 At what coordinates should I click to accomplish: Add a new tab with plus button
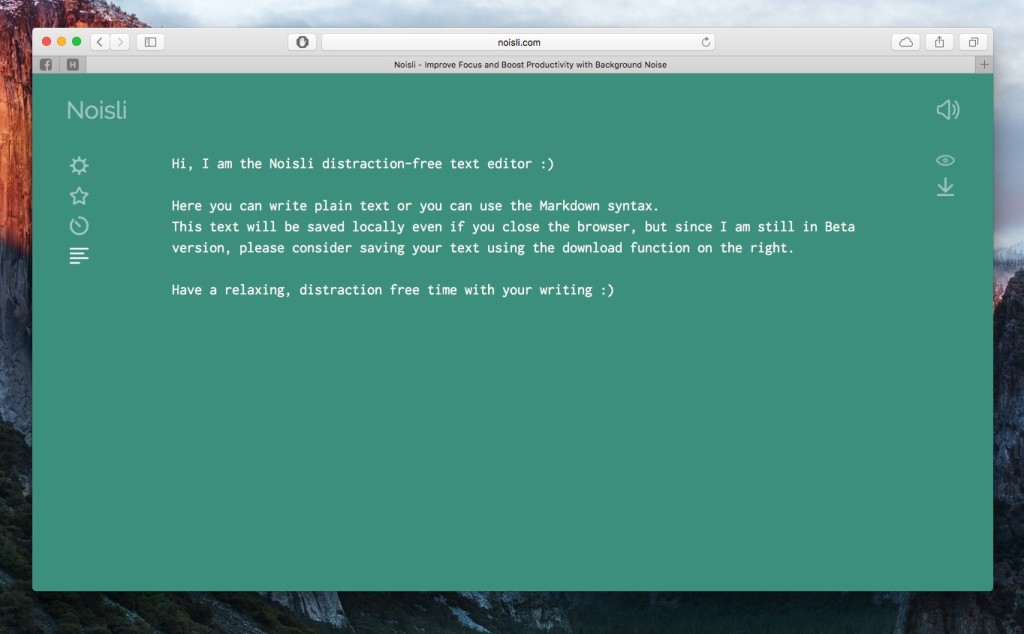coord(984,65)
